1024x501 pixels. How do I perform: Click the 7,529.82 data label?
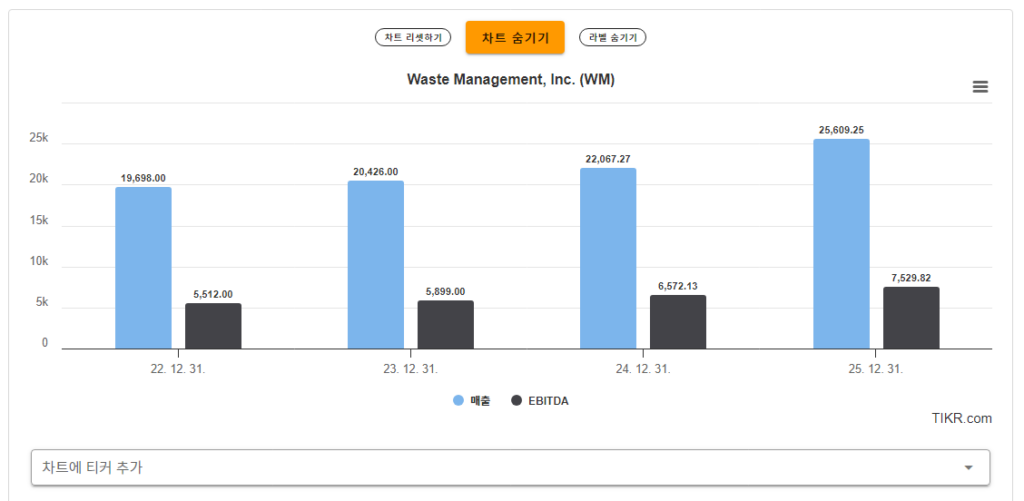[911, 278]
